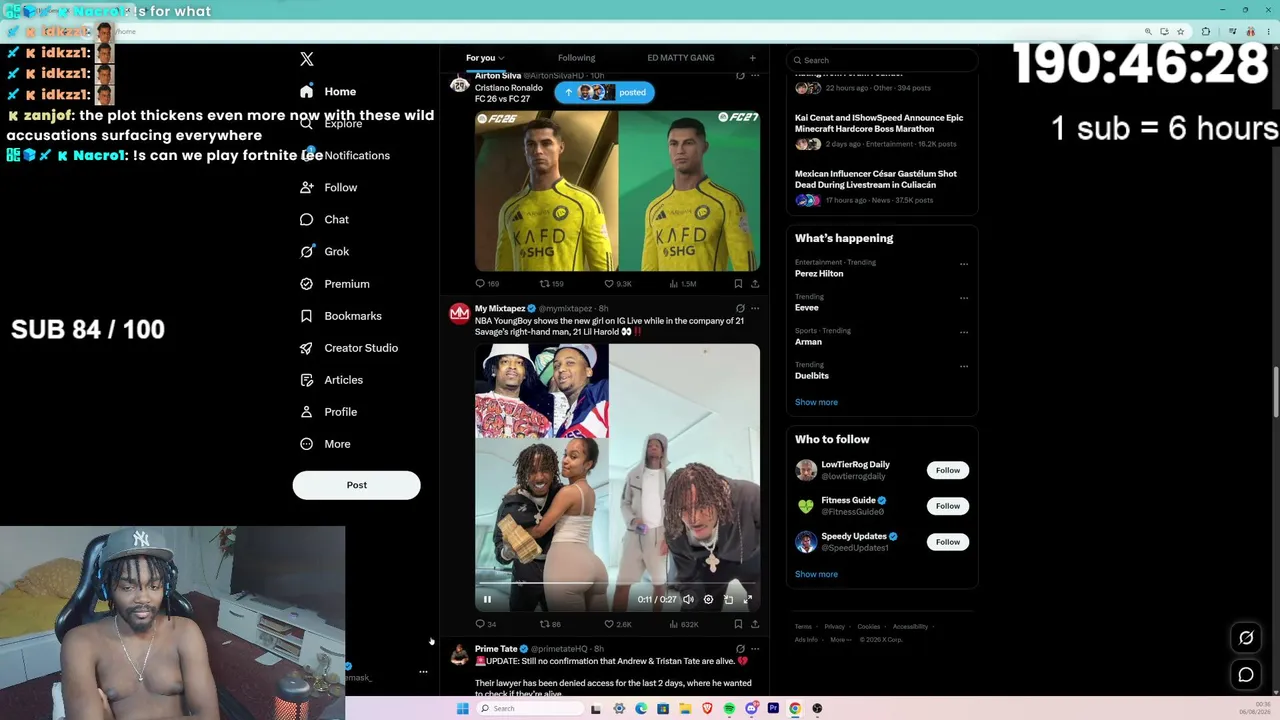This screenshot has height=720, width=1280.
Task: Bookmark the My Mixtapez post
Action: point(738,624)
